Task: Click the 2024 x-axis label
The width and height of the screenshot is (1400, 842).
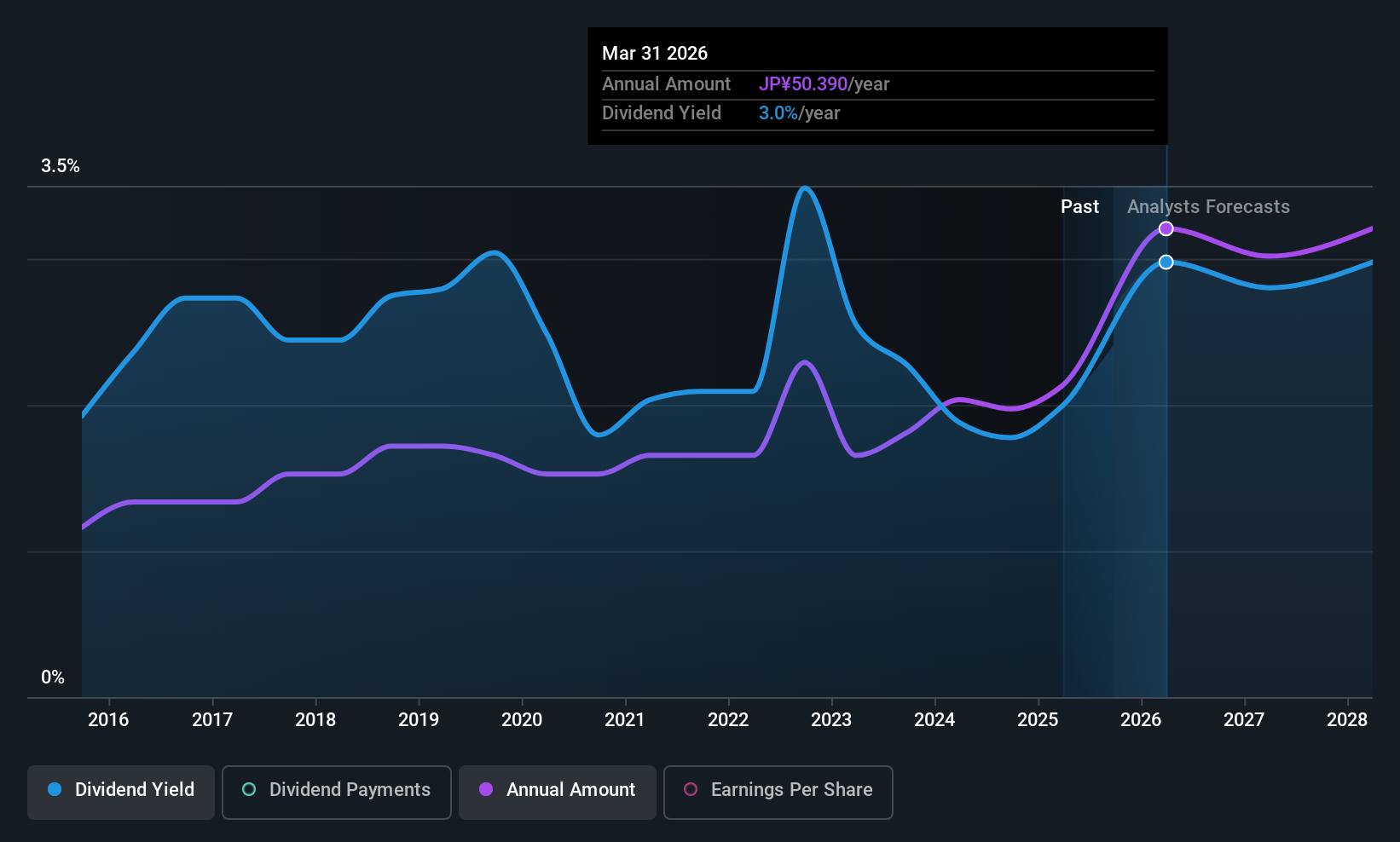Action: [x=934, y=720]
